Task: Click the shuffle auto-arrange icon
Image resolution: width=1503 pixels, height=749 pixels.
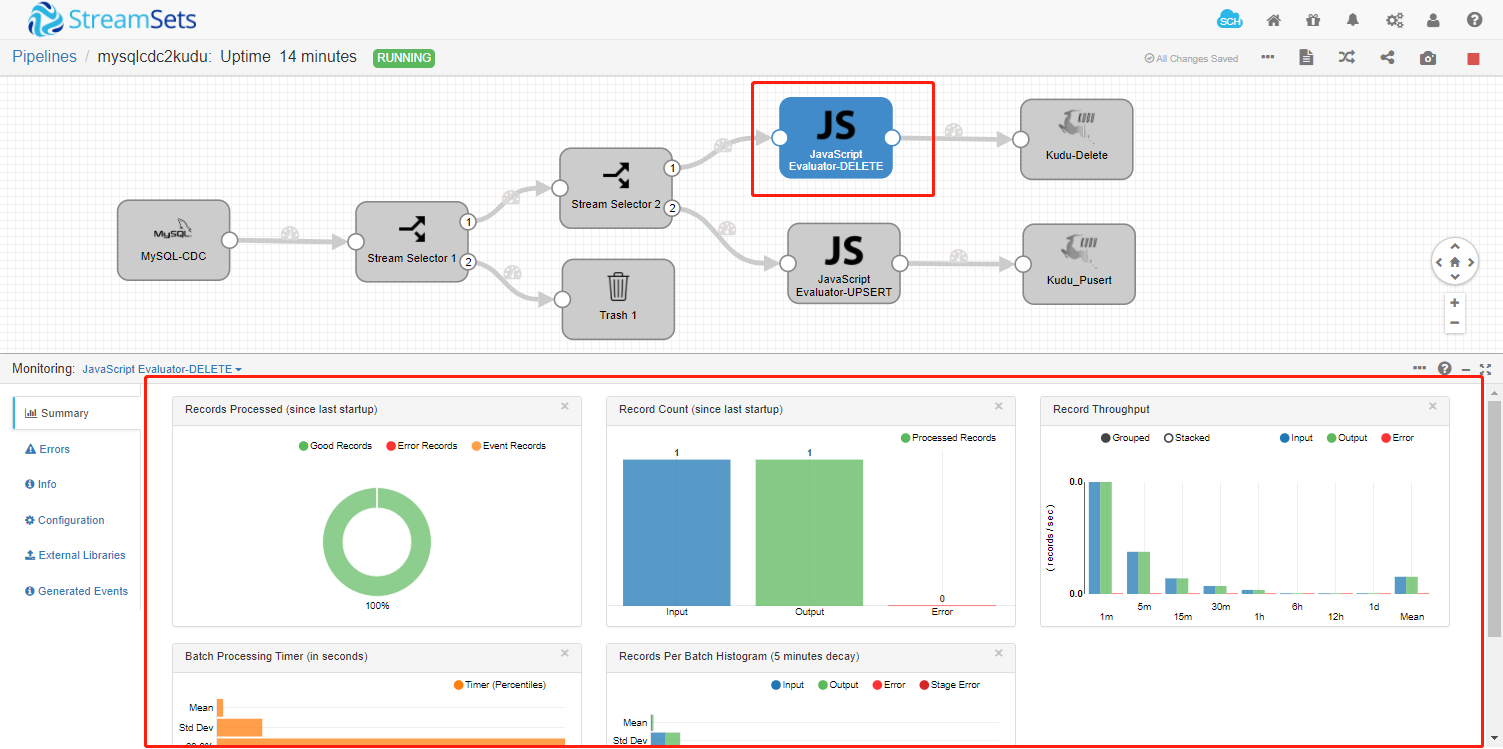Action: click(x=1347, y=58)
